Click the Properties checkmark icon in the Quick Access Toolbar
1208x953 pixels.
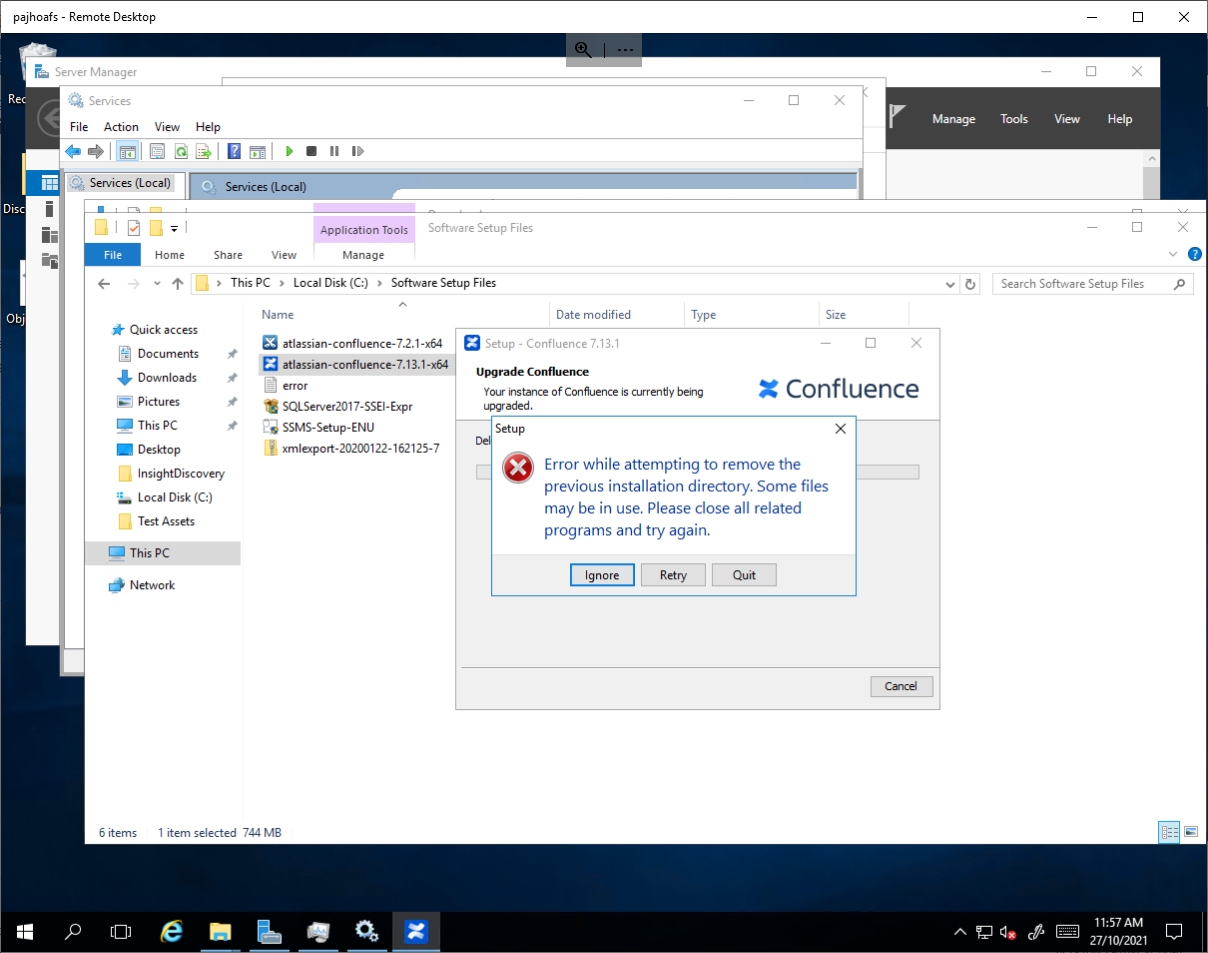click(x=133, y=228)
